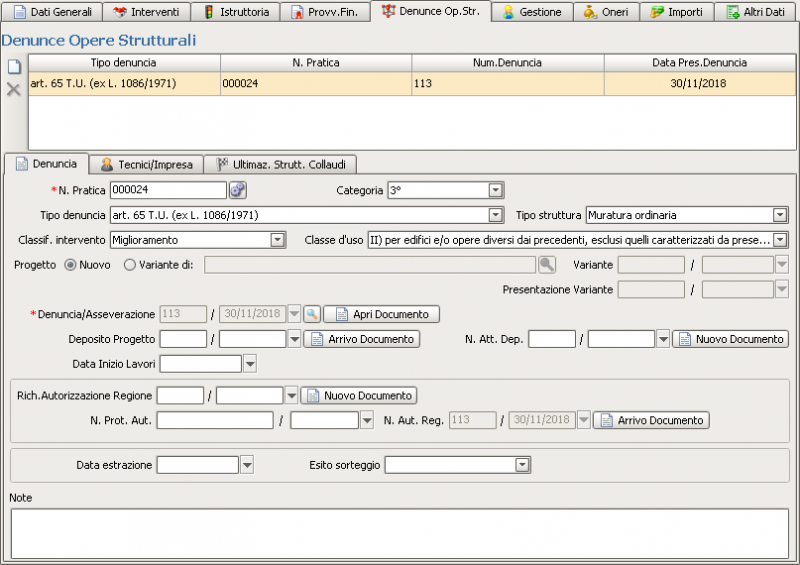Open the Esito sorteggio dropdown

pyautogui.click(x=522, y=465)
